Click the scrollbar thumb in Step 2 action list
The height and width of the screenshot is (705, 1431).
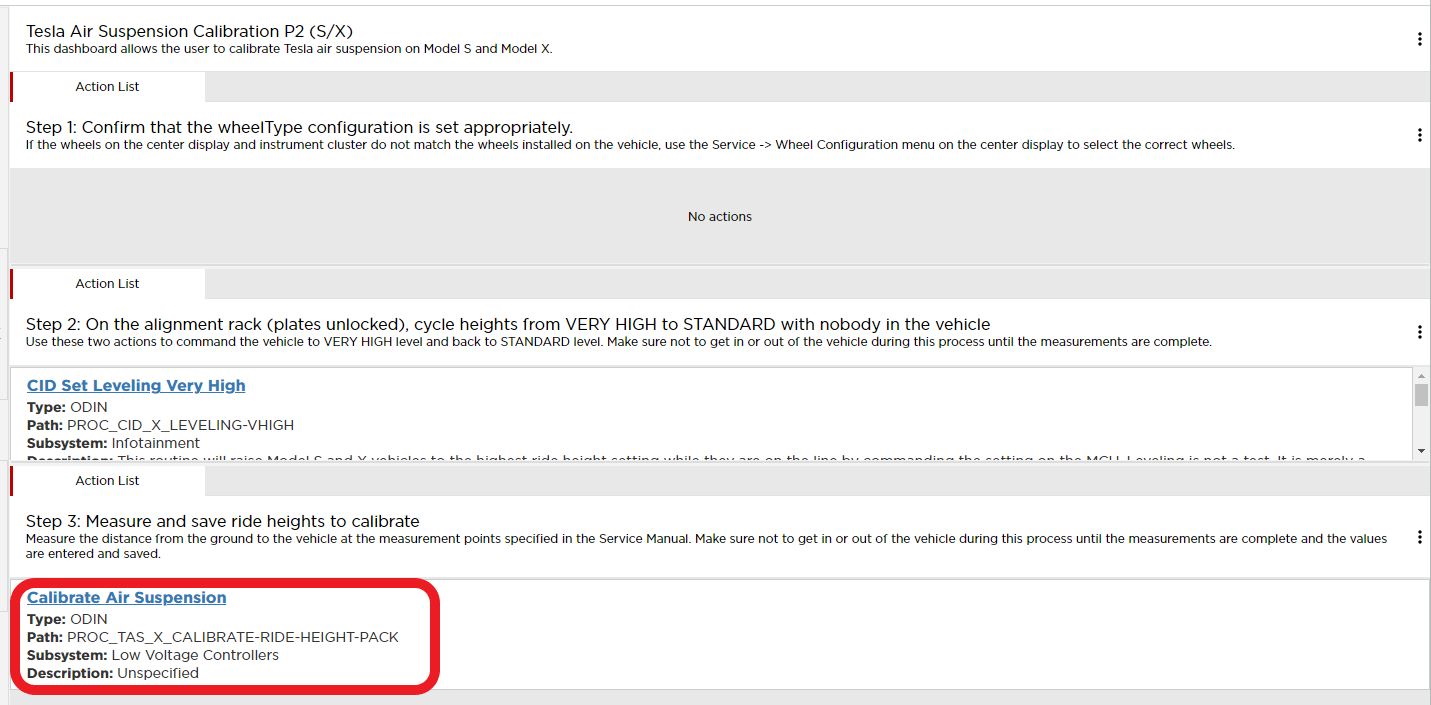click(1421, 395)
